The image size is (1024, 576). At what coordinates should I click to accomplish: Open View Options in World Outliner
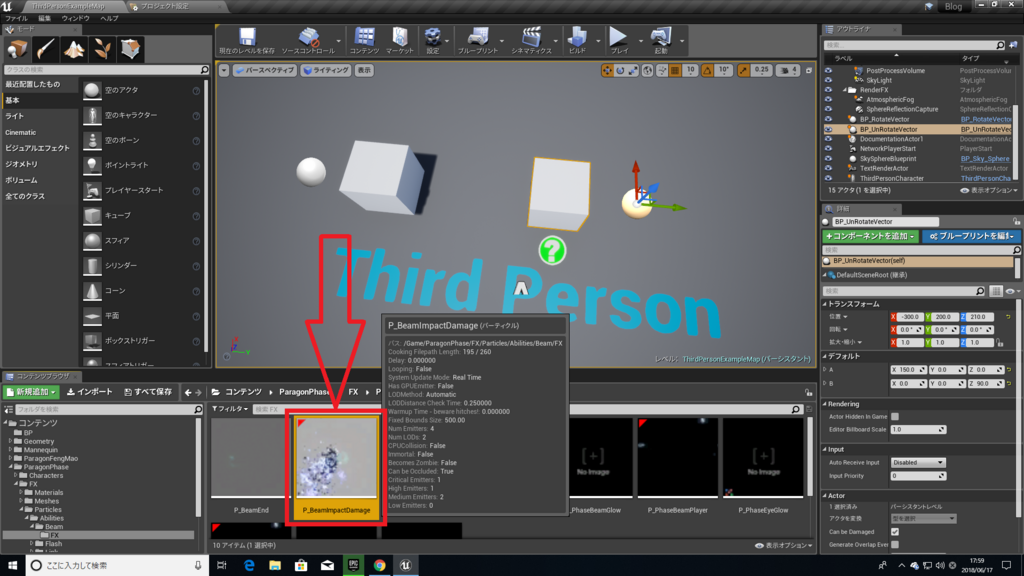[x=989, y=190]
